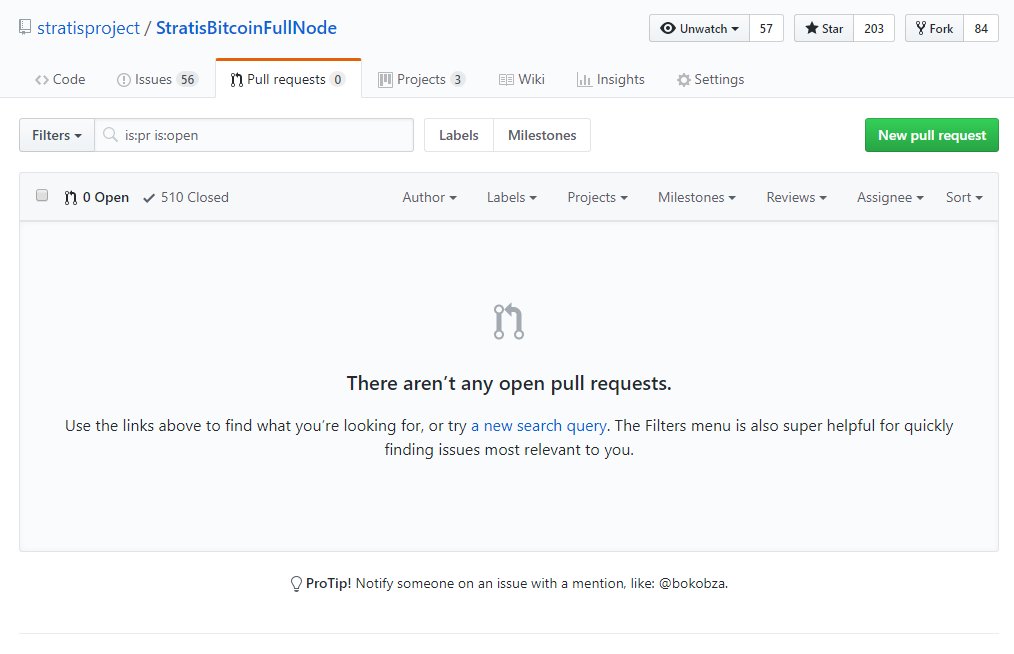Focus the 'is:pr is:open' search field
The image size is (1014, 654).
(x=254, y=135)
